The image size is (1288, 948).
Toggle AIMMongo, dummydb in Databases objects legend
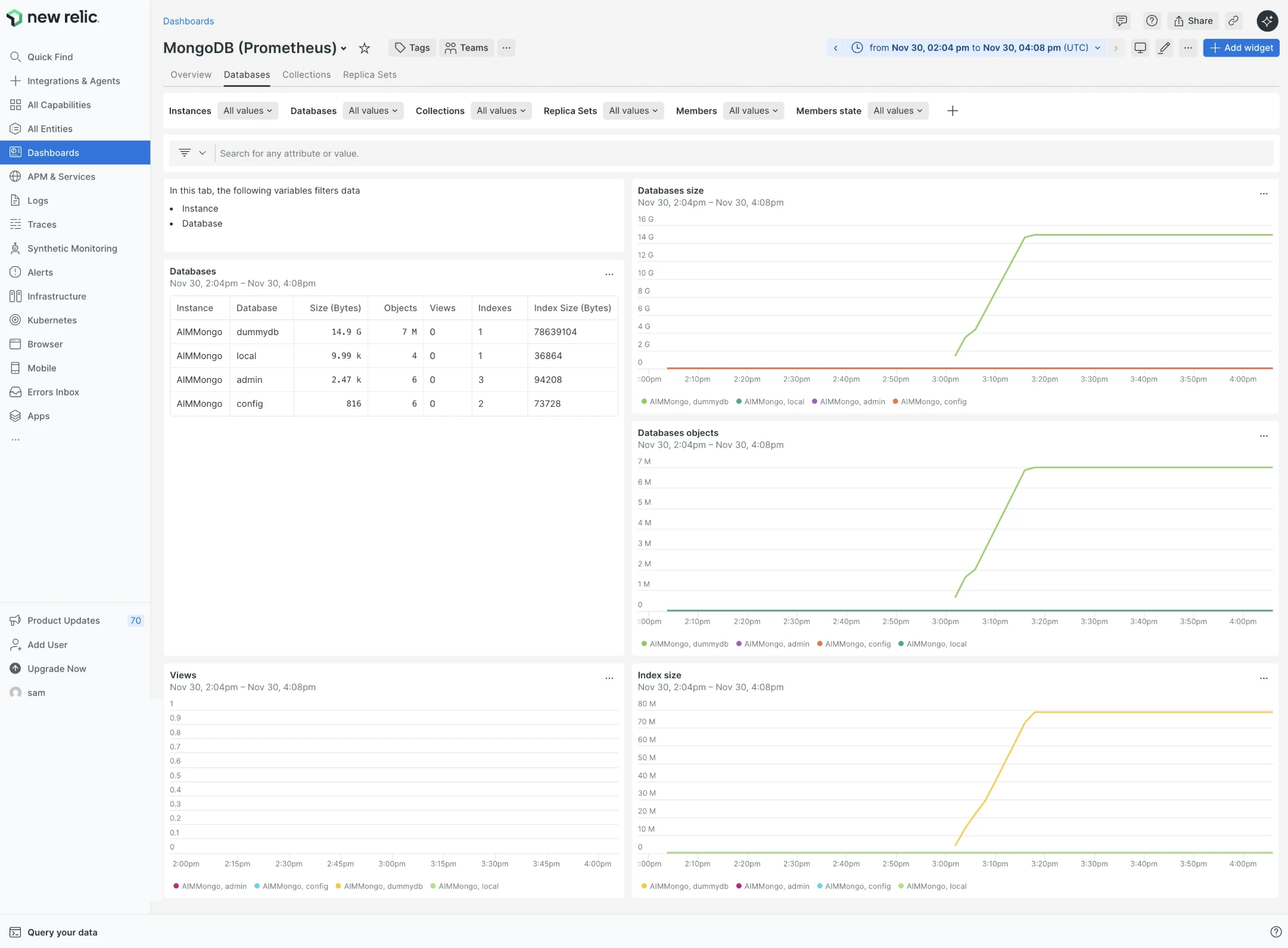tap(685, 644)
